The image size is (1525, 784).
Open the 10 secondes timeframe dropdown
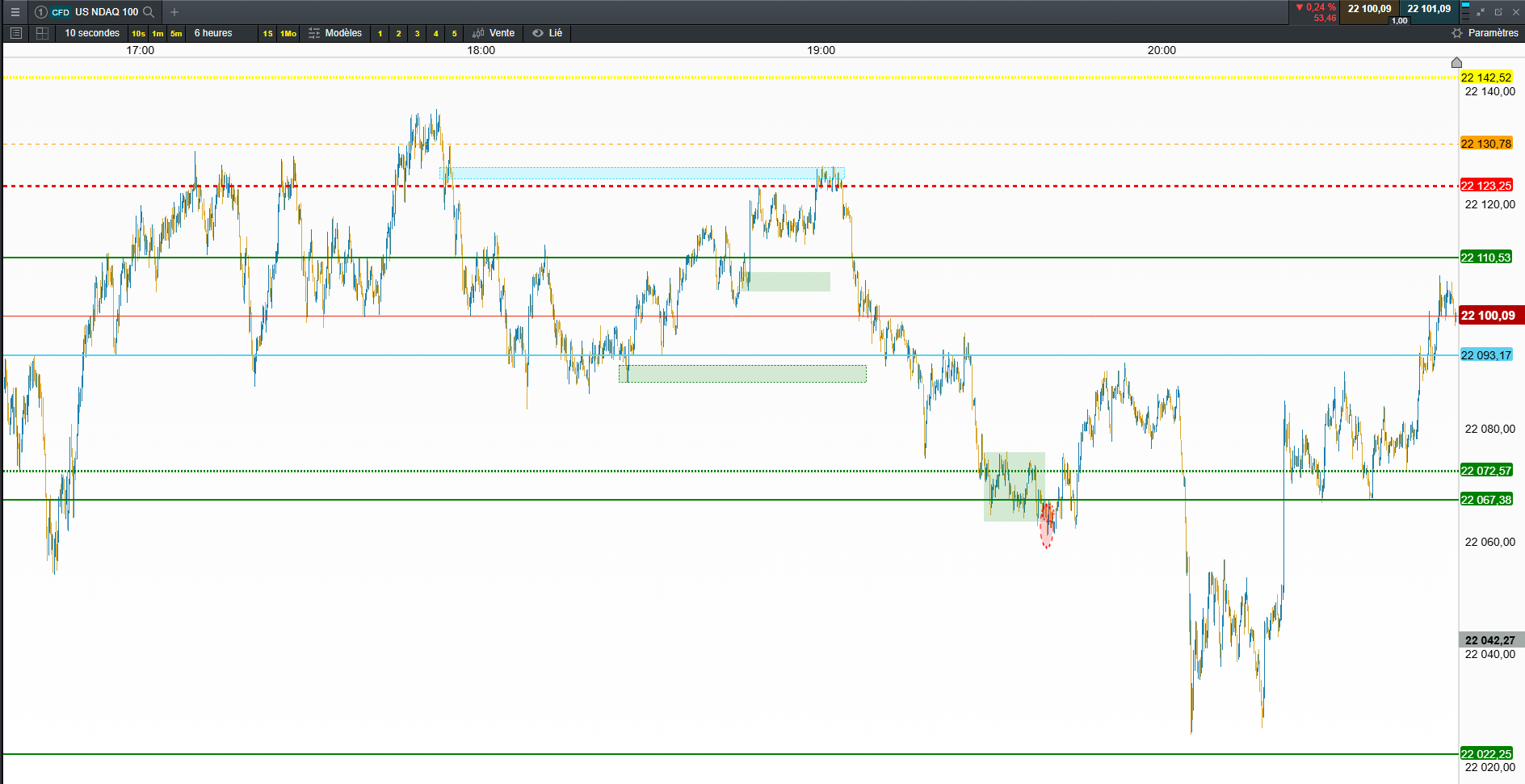[92, 33]
